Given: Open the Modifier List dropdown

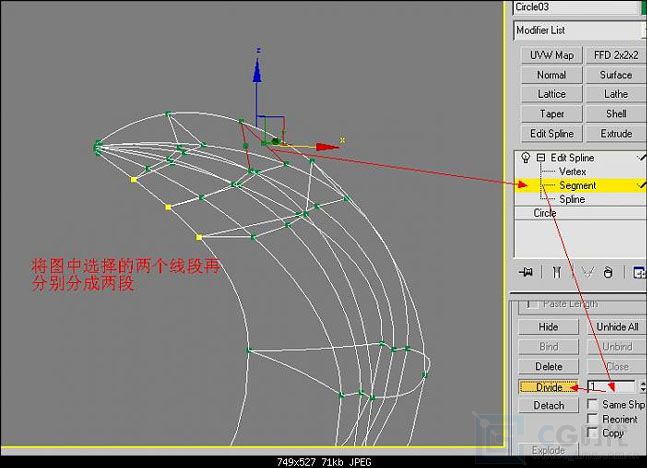Looking at the screenshot, I should click(579, 31).
